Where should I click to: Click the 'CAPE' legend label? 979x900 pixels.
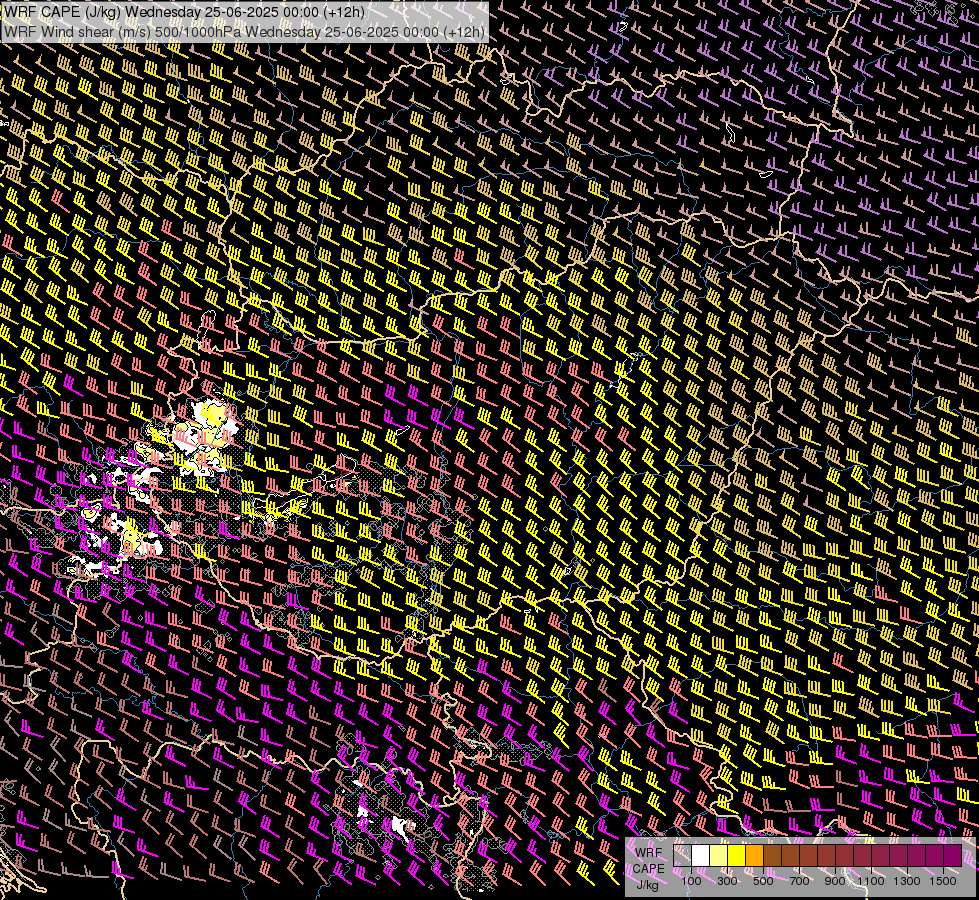[649, 869]
